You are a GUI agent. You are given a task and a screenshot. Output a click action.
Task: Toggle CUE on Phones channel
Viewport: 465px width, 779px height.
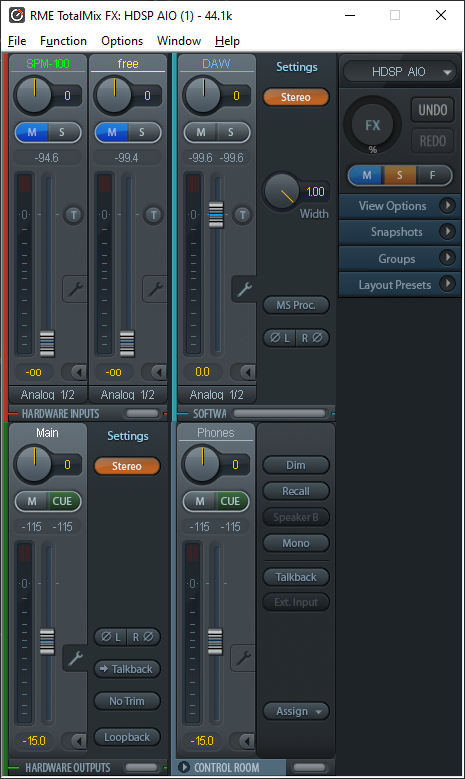[x=231, y=501]
